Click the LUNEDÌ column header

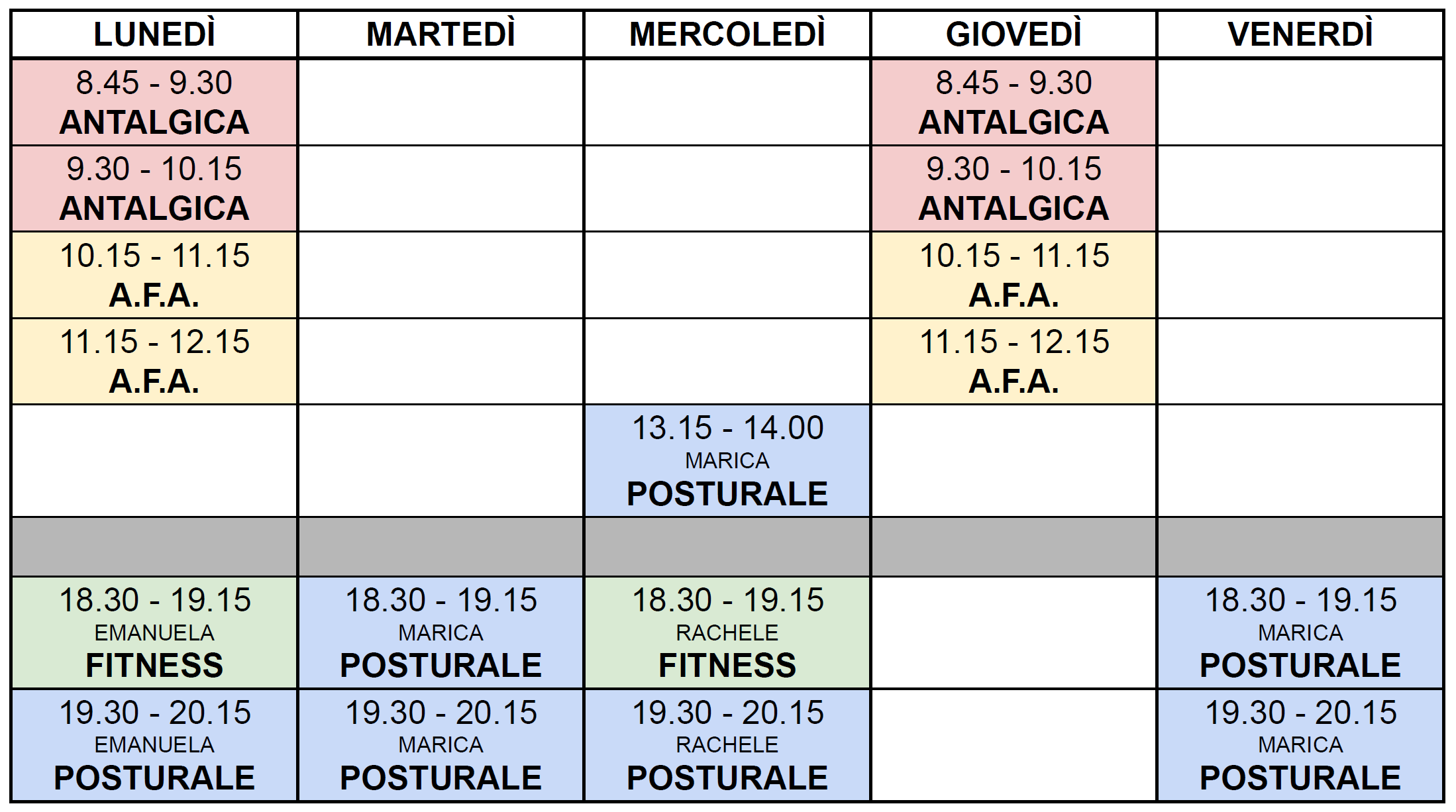click(x=154, y=34)
